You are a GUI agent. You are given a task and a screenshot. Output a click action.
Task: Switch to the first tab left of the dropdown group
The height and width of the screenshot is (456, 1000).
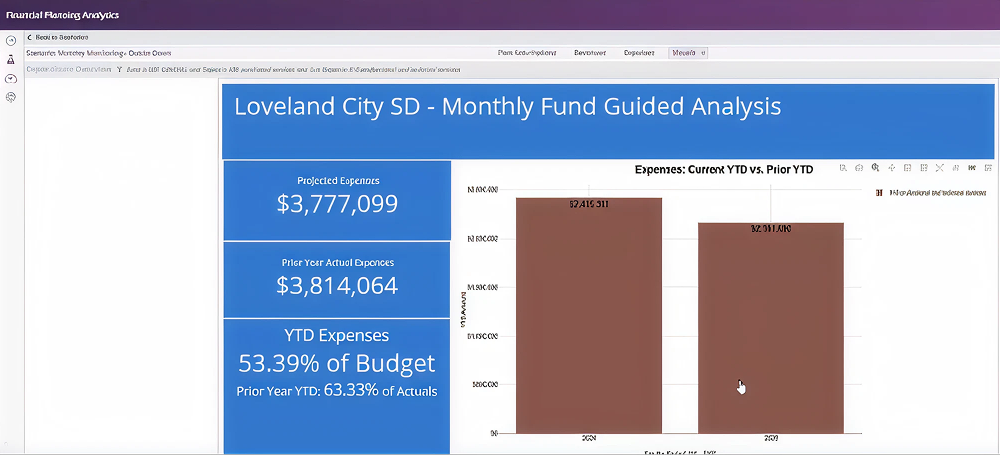pos(527,53)
